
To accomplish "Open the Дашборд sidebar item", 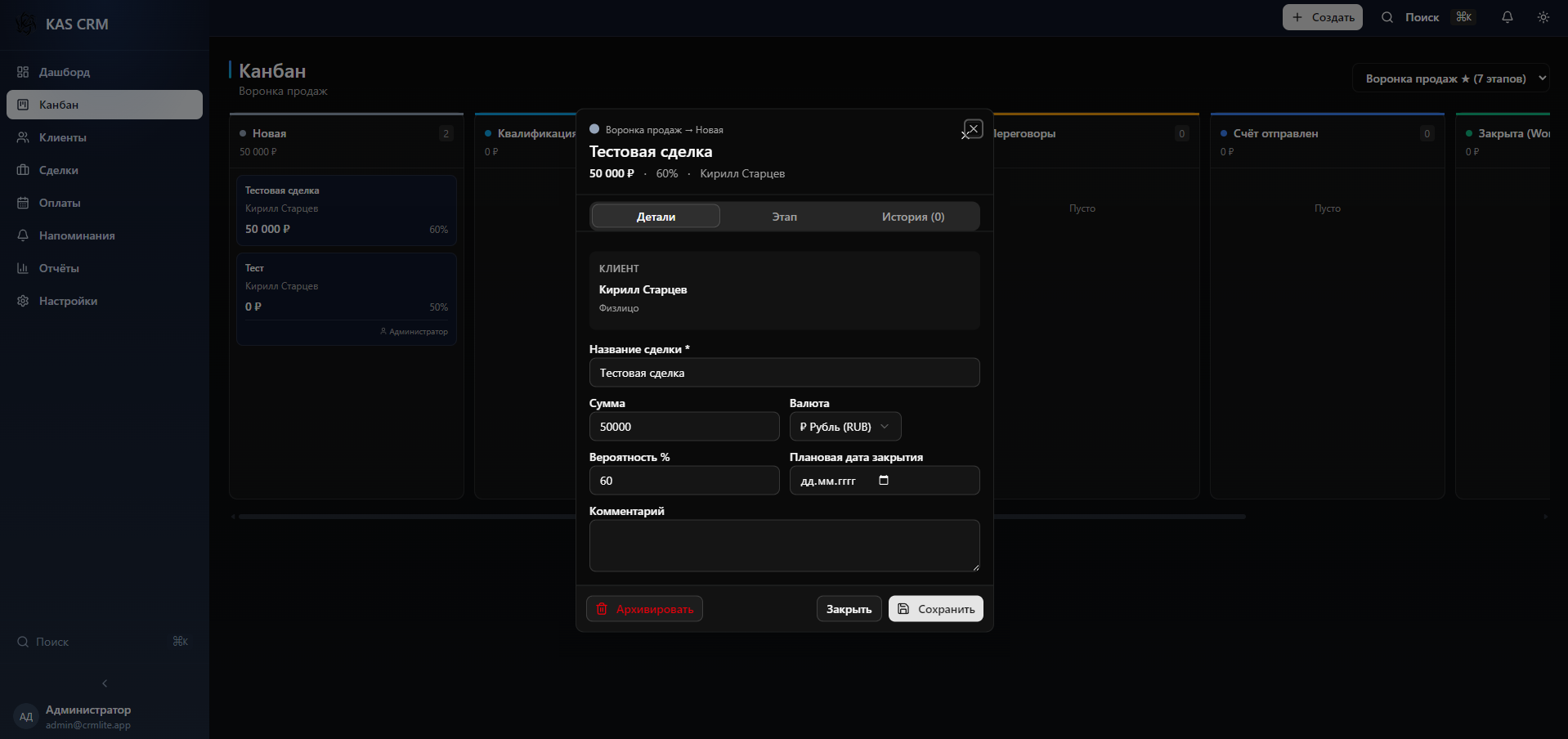I will click(x=105, y=72).
